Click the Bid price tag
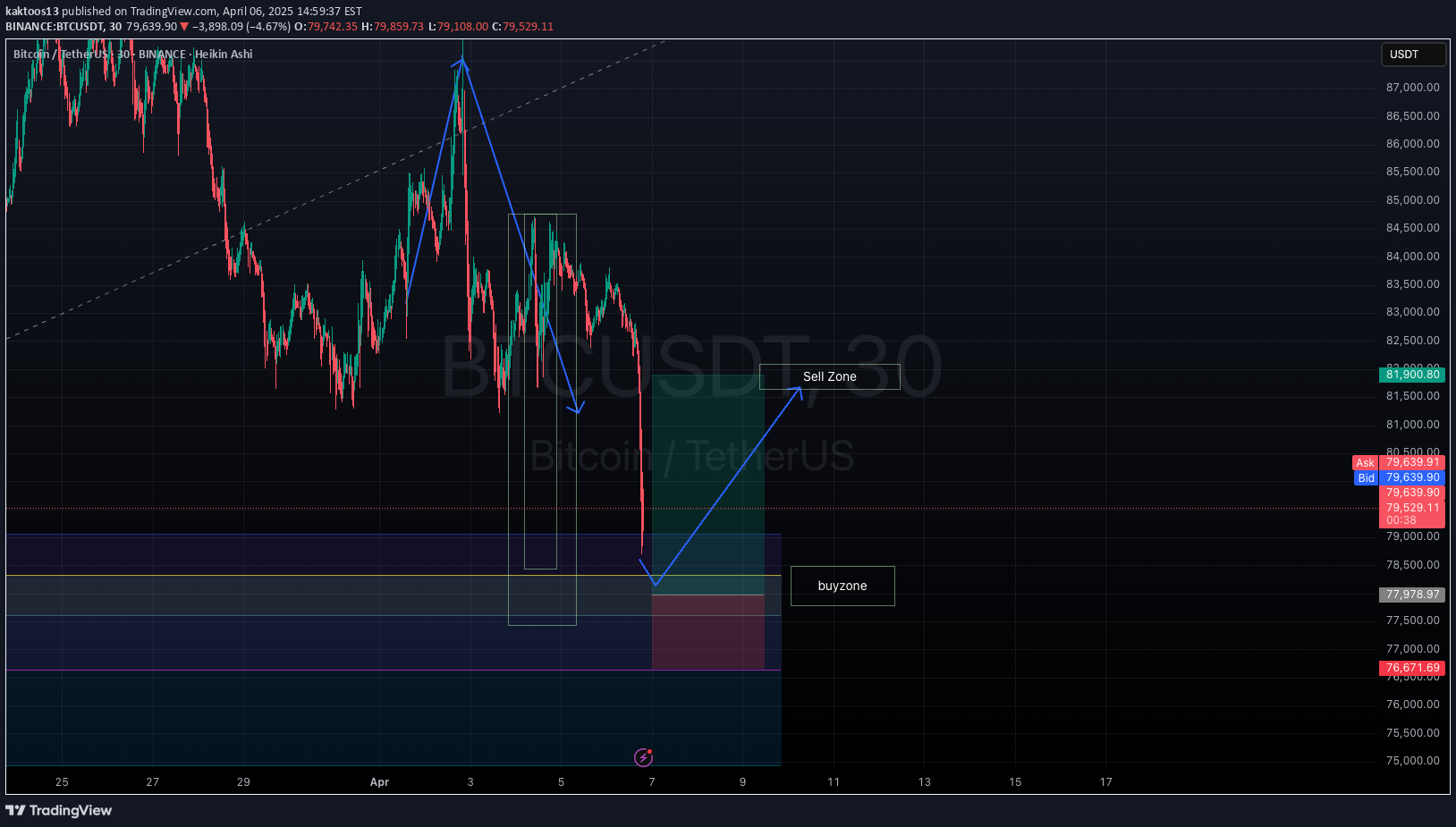 pos(1366,477)
